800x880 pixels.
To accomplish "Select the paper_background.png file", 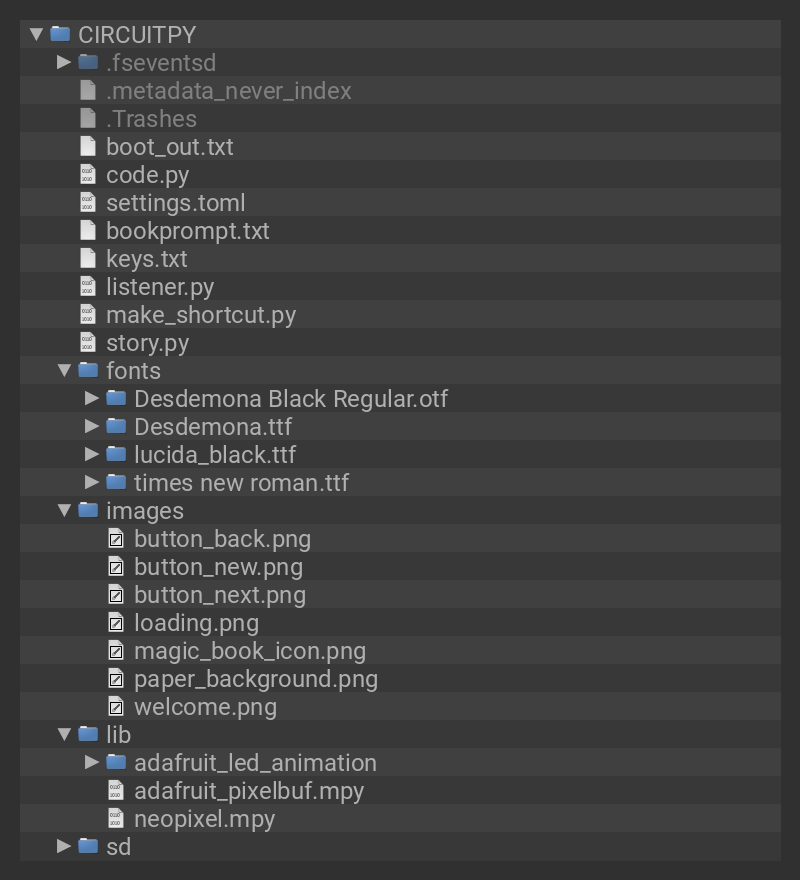I will click(x=255, y=678).
